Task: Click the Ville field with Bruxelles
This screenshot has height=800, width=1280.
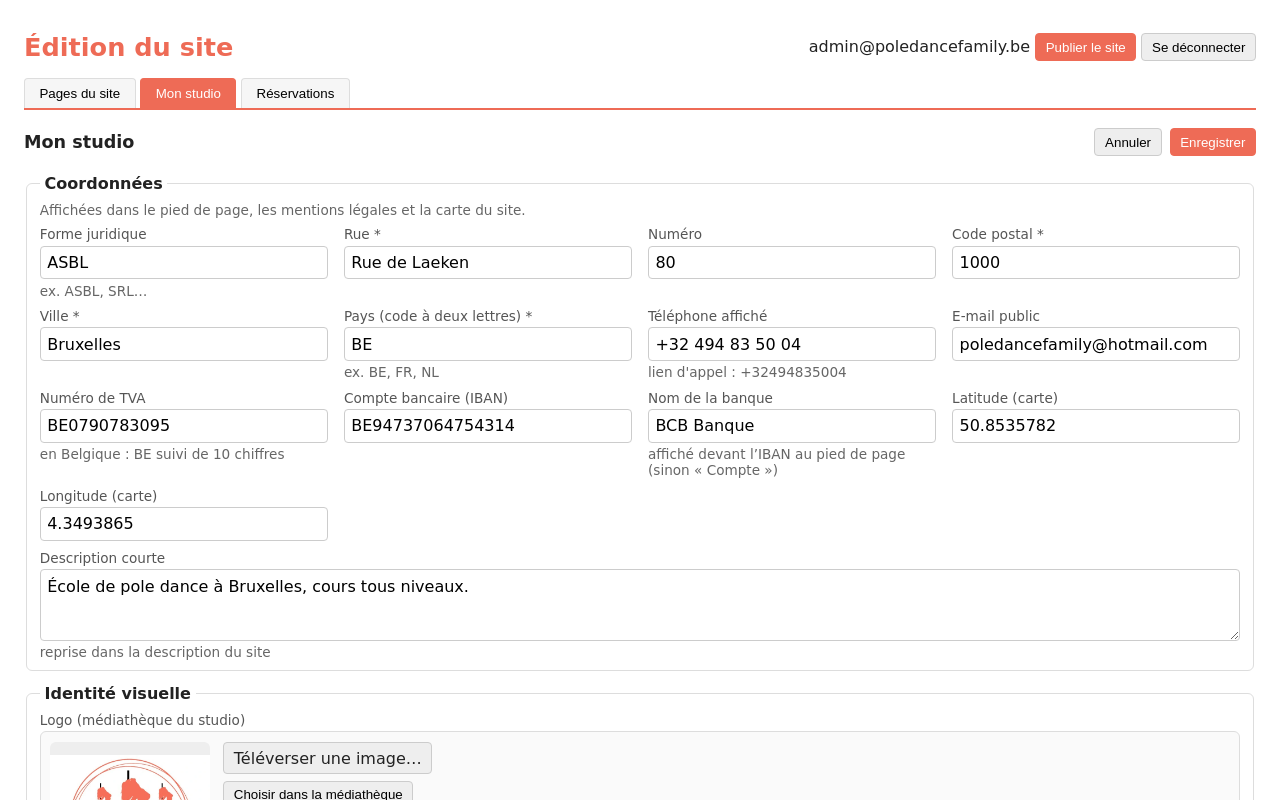Action: pyautogui.click(x=184, y=344)
